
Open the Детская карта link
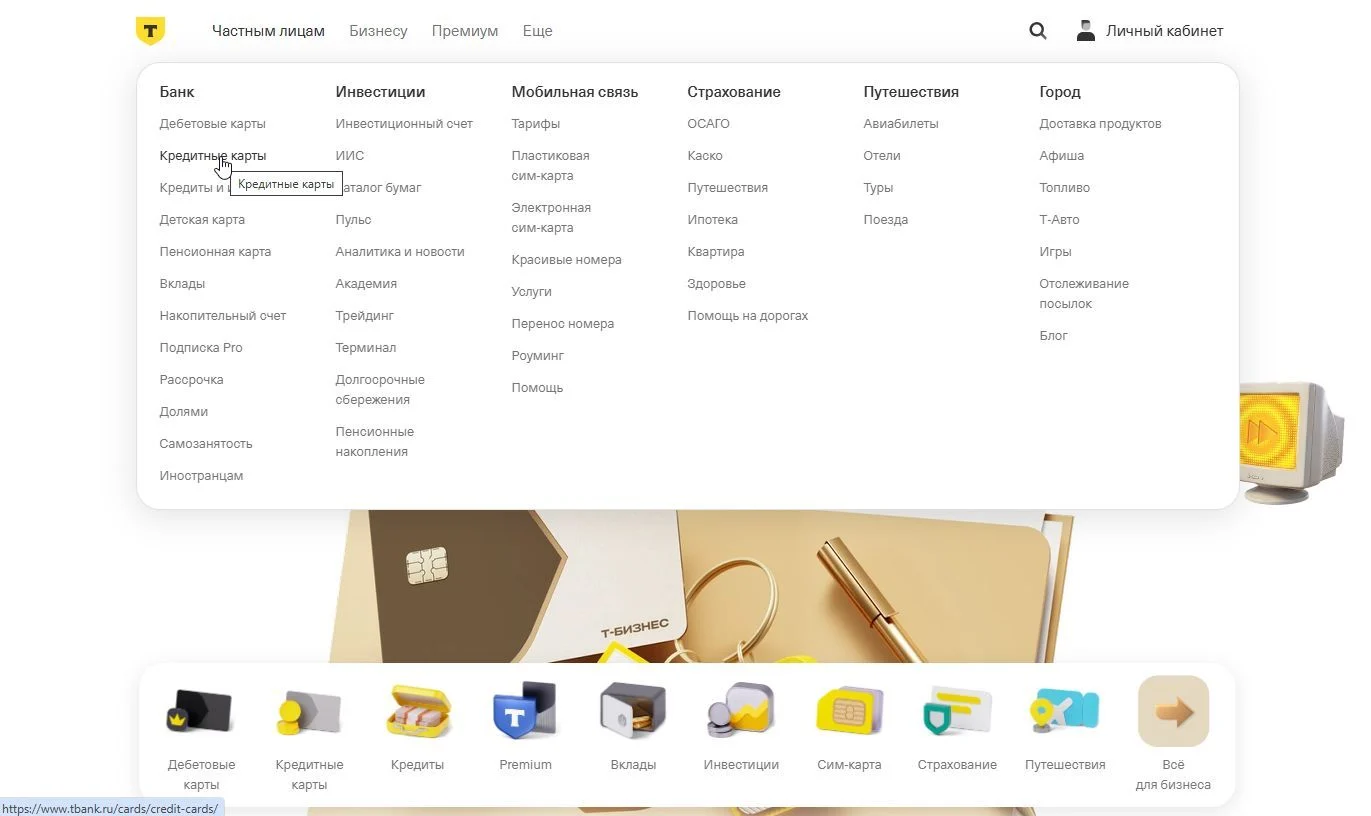point(202,220)
